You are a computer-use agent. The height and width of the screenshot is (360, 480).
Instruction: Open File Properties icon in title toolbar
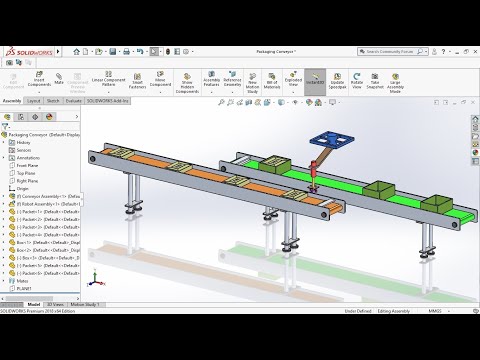point(177,52)
